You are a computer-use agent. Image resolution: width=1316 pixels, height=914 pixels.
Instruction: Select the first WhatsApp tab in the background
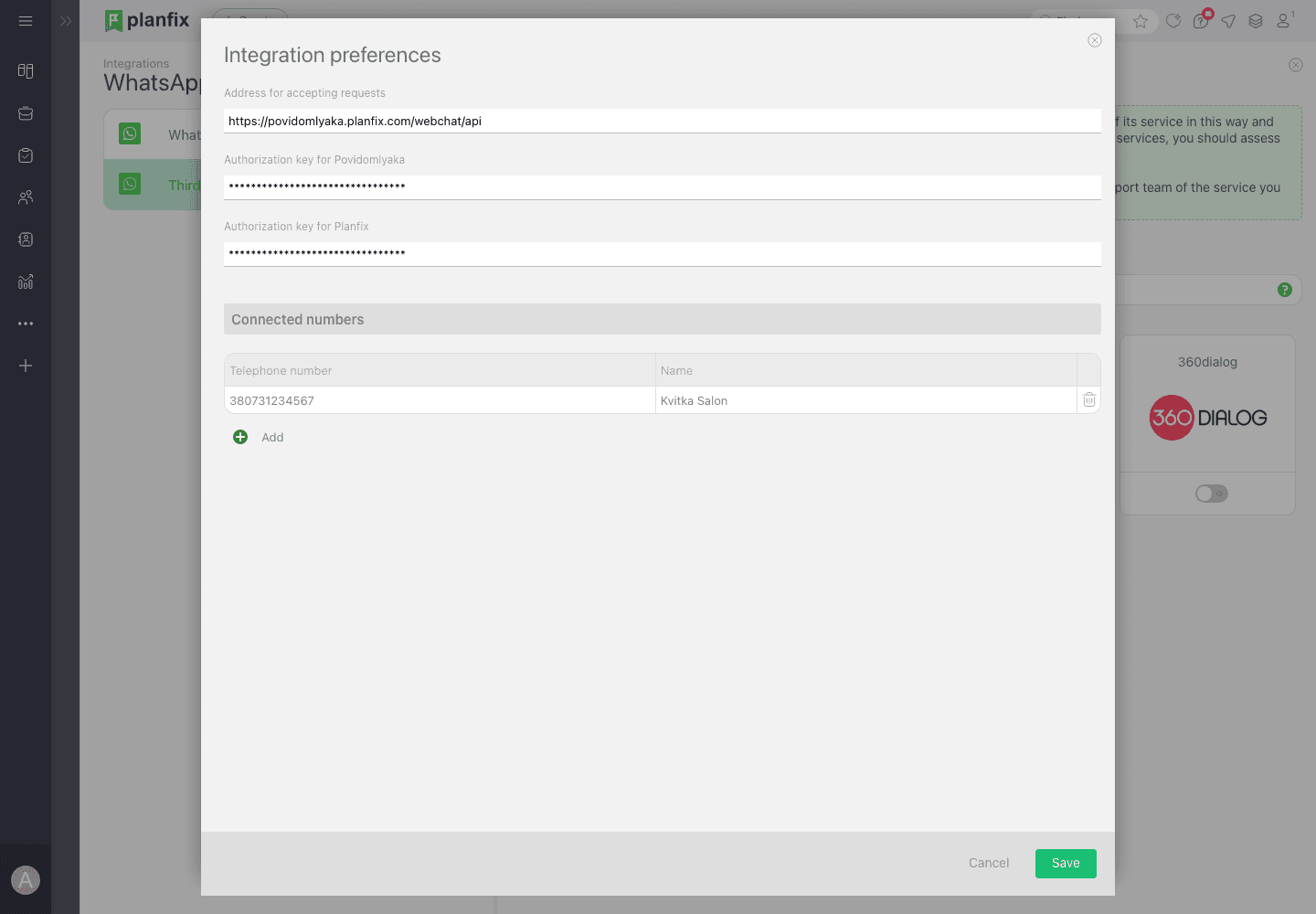tap(153, 134)
